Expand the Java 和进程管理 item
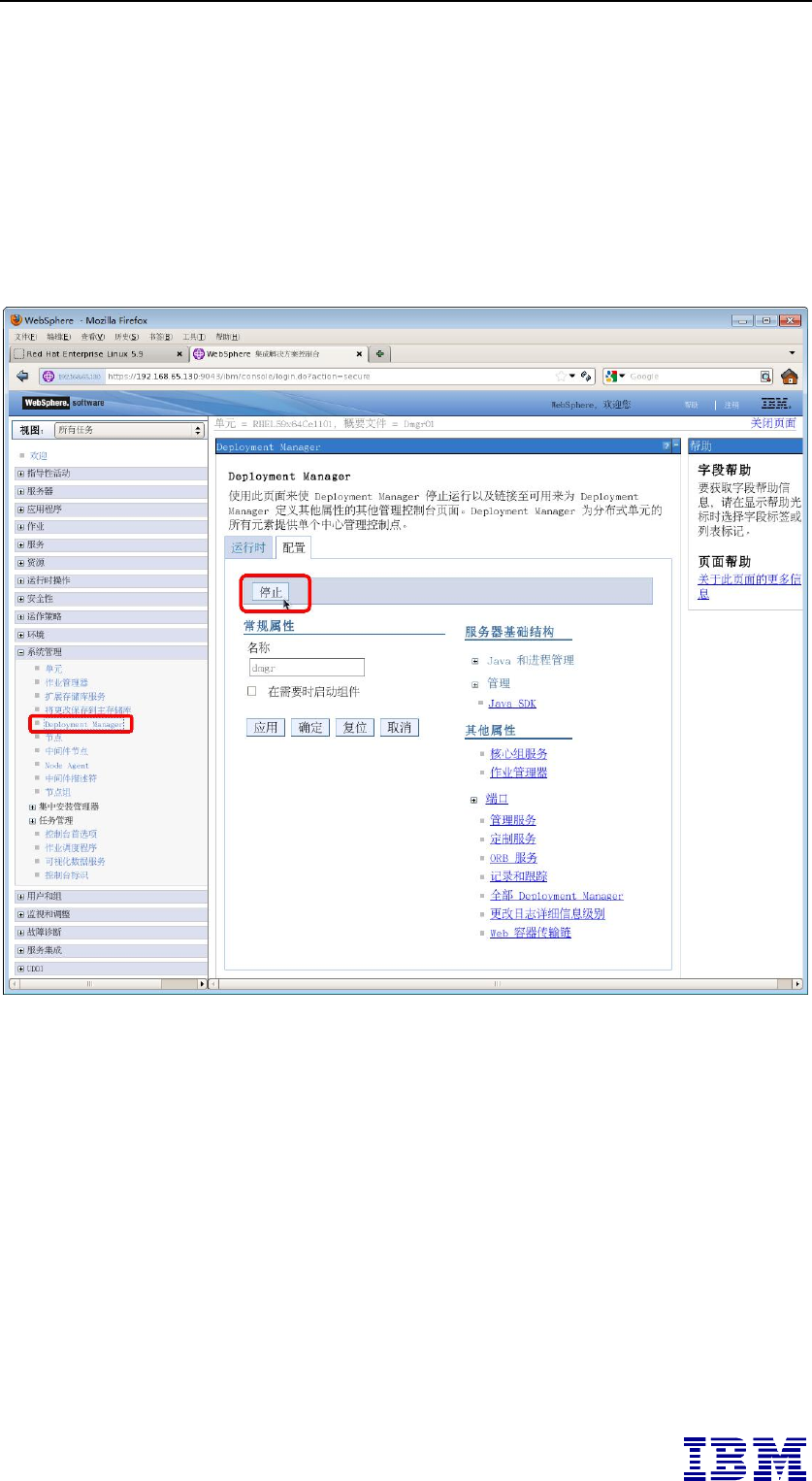This screenshot has height=1481, width=812. (x=475, y=660)
